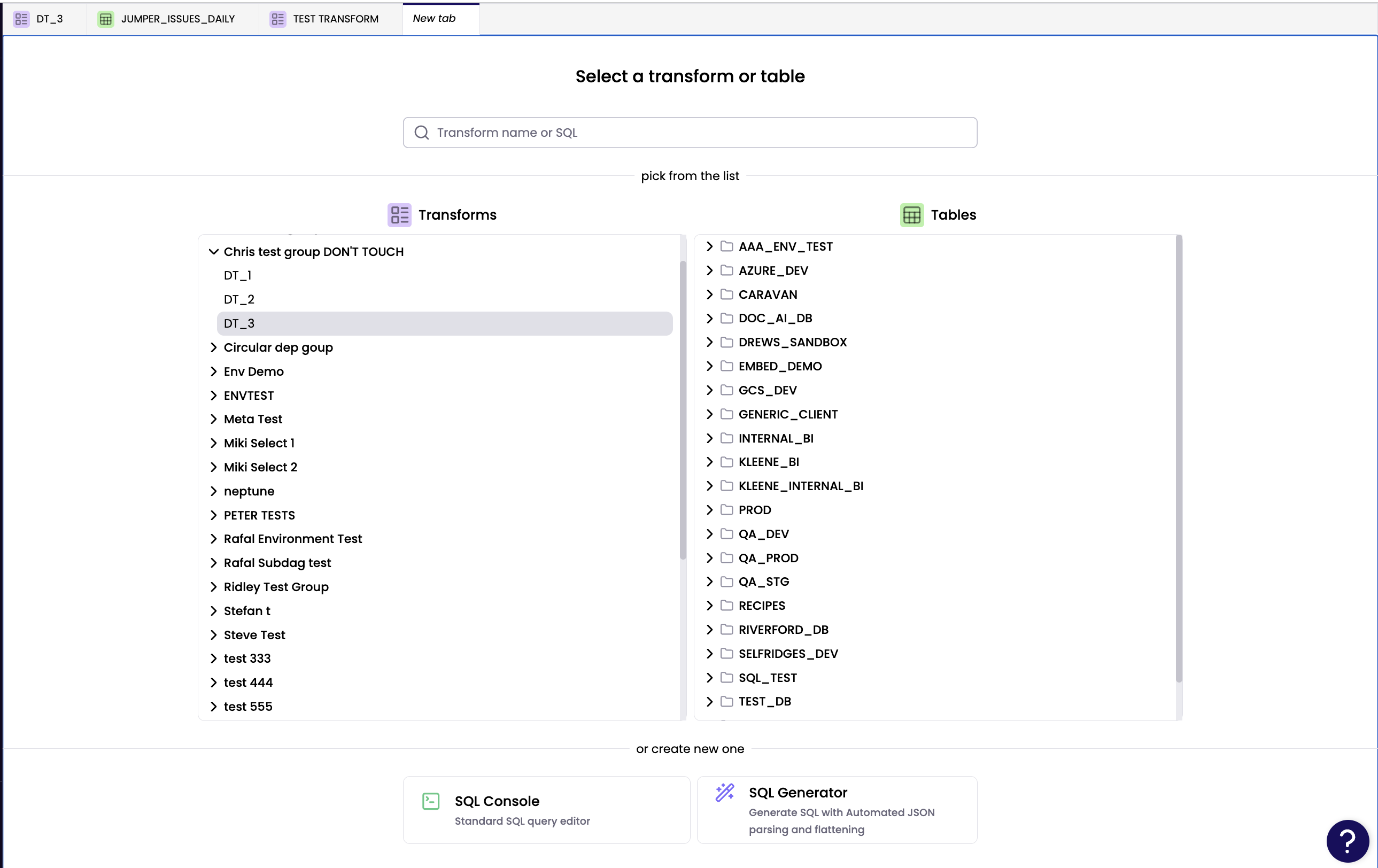Expand the neptune group chevron
This screenshot has width=1378, height=868.
point(213,491)
